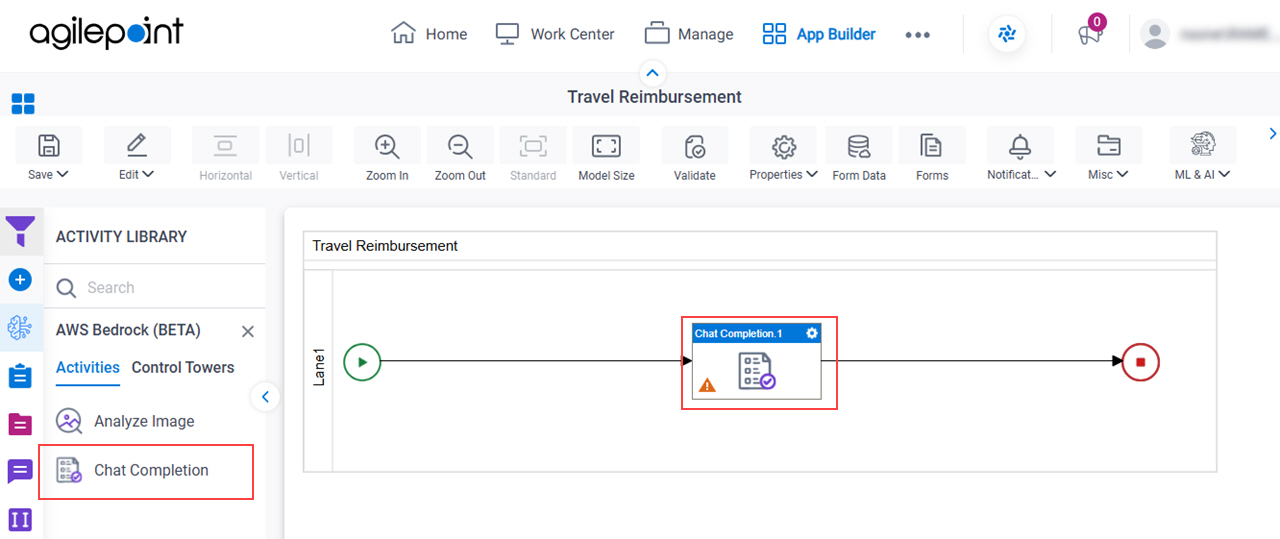Click the Misc folder icon
1280x539 pixels.
coord(1108,147)
